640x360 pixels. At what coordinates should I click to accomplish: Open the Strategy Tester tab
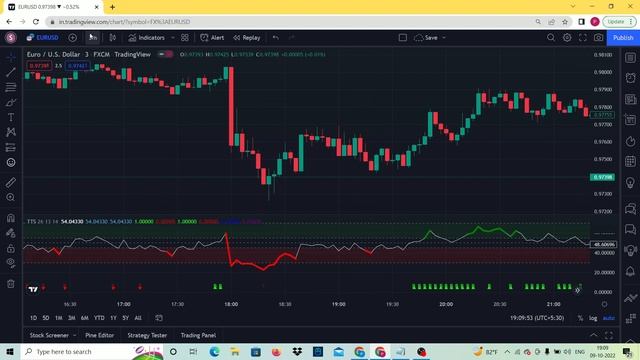[x=147, y=335]
